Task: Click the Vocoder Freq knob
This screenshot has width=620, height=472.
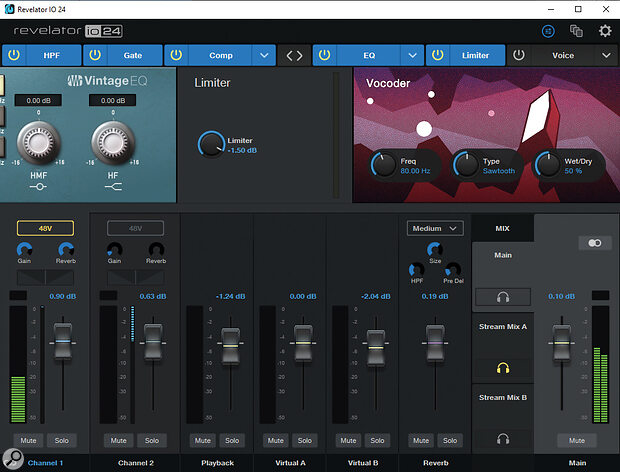Action: click(384, 164)
